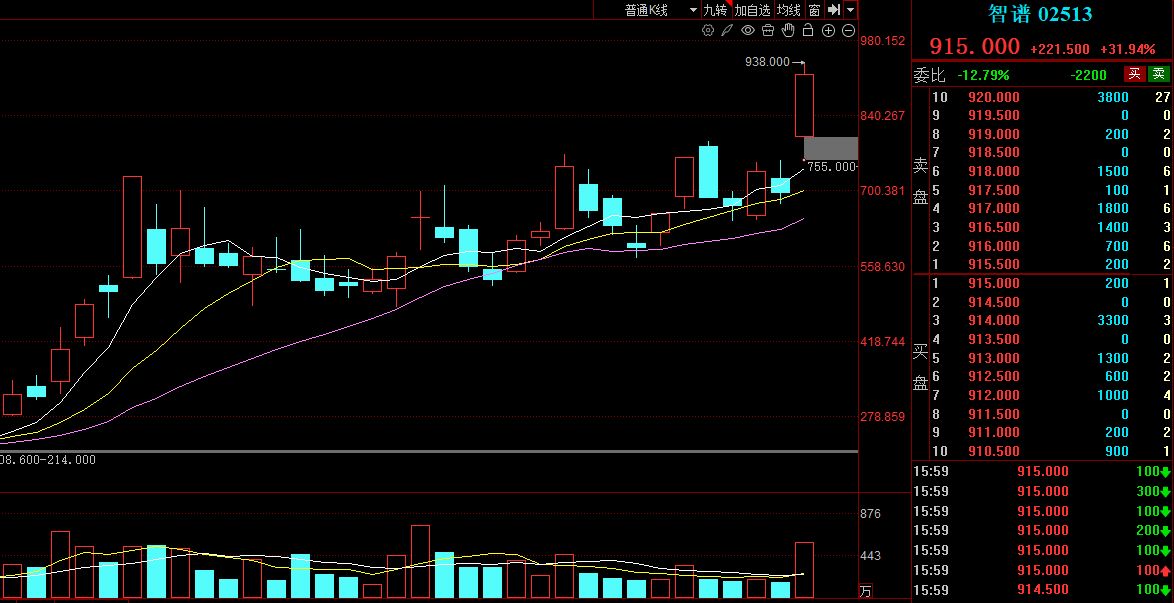Toggle the eye visibility icon
The width and height of the screenshot is (1174, 603).
pyautogui.click(x=748, y=30)
